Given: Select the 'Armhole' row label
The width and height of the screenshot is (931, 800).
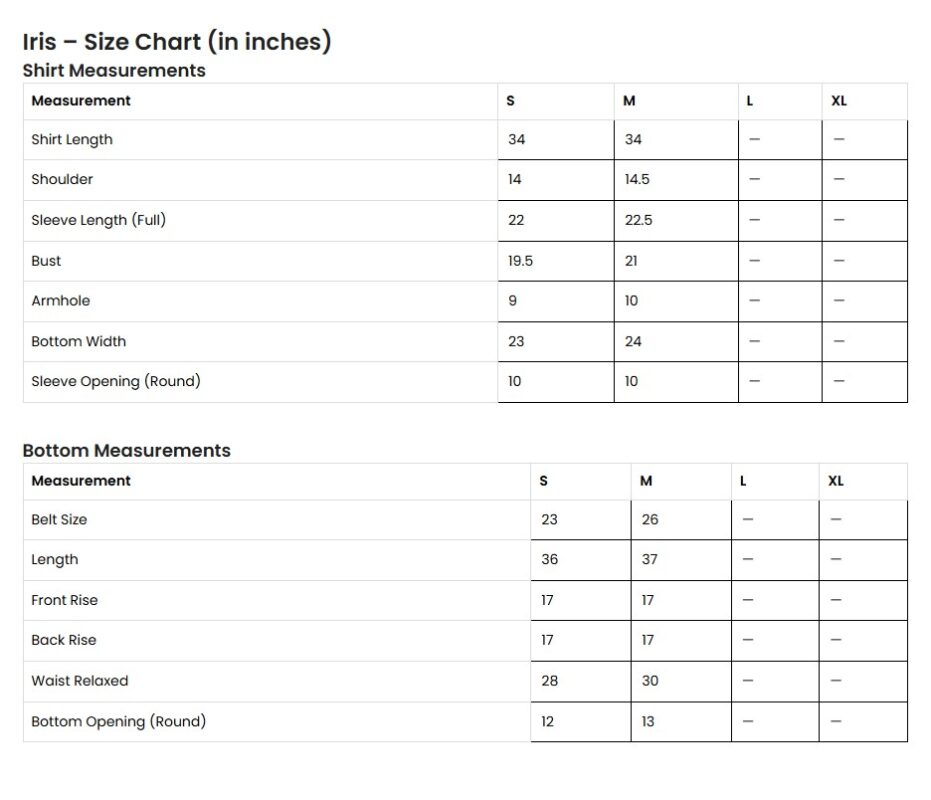Looking at the screenshot, I should (60, 301).
